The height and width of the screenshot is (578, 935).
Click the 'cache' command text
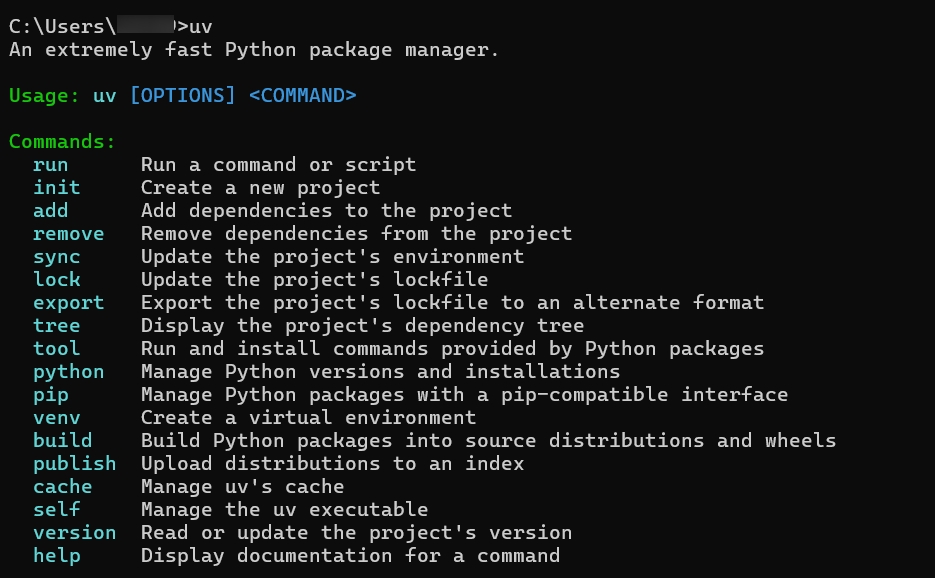click(x=63, y=487)
